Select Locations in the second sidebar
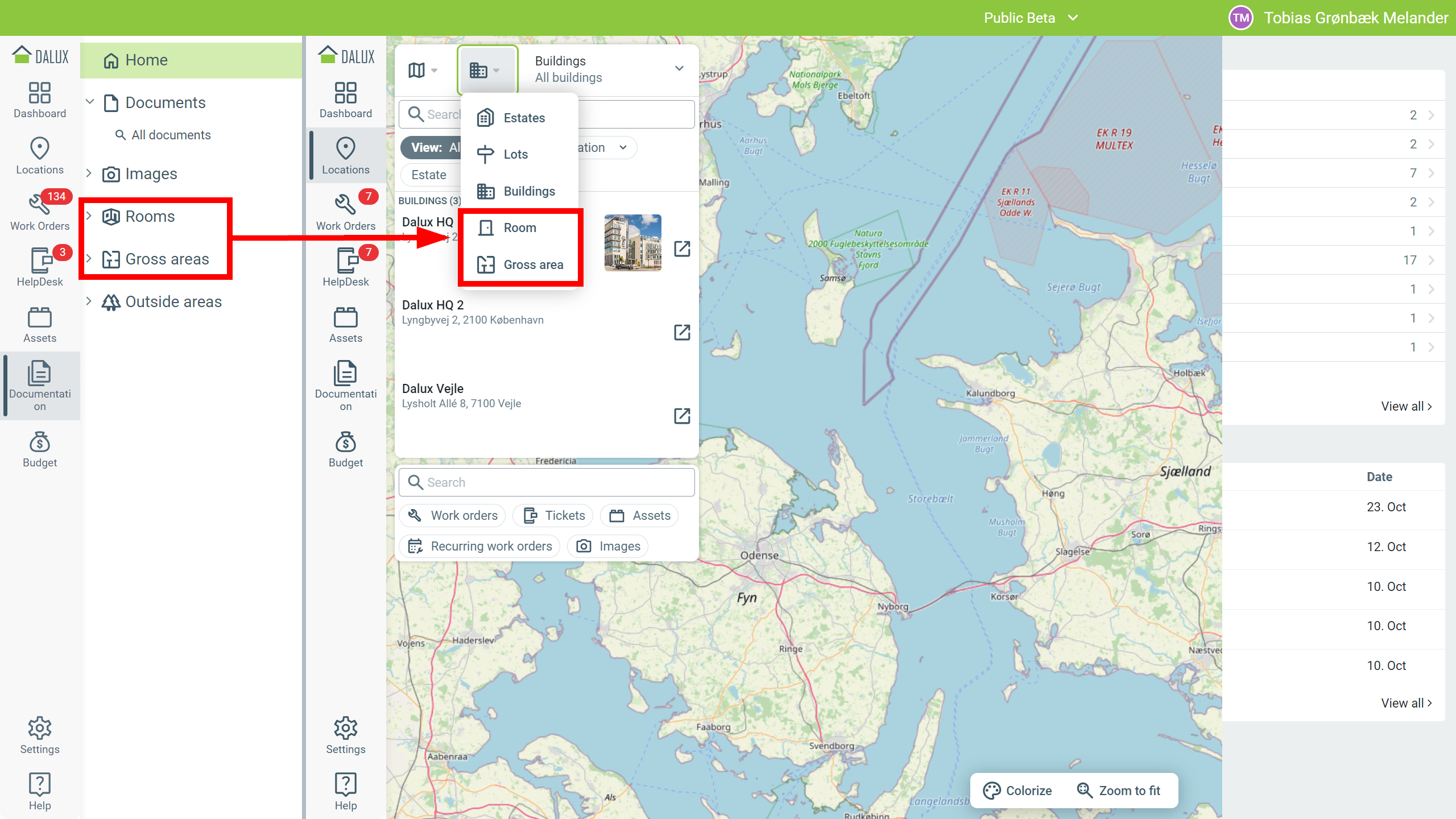Image resolution: width=1456 pixels, height=819 pixels. pos(346,156)
